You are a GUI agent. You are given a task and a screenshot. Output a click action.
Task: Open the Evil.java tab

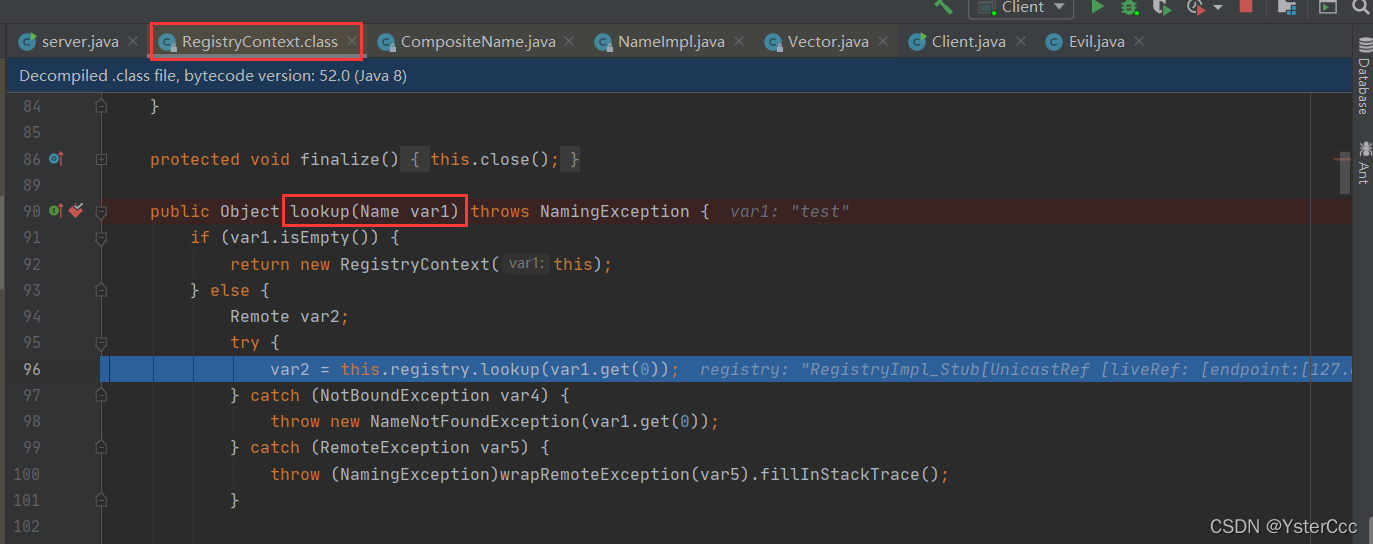tap(1096, 42)
